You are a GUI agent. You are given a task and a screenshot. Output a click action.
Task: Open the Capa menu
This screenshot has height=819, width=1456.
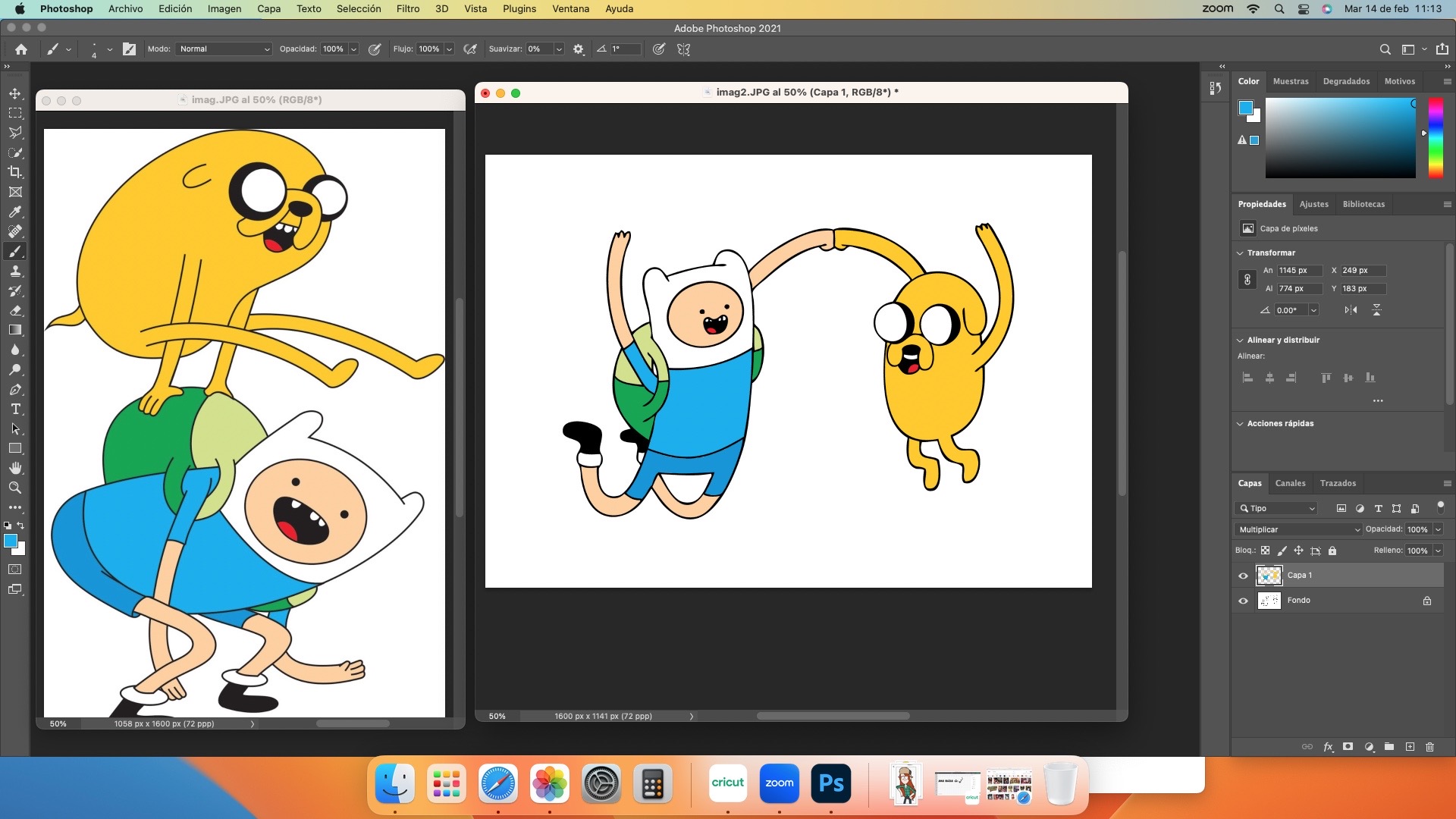(x=268, y=9)
